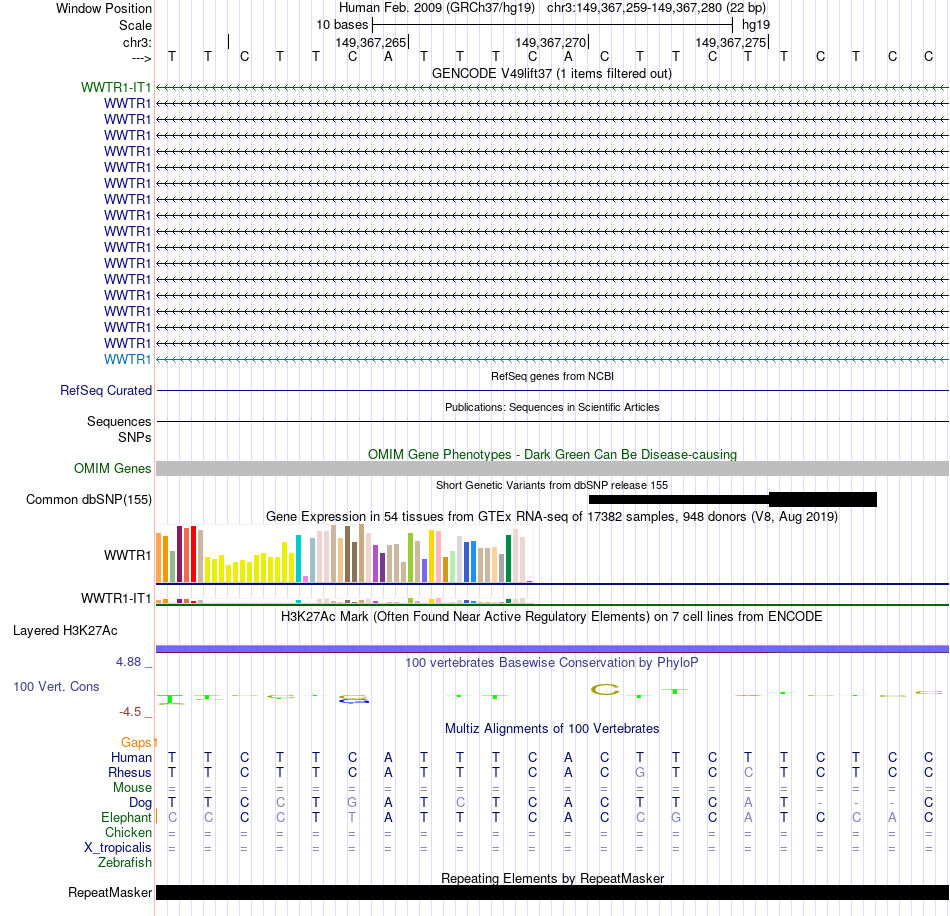Click the RepeatMasker track label

click(110, 892)
